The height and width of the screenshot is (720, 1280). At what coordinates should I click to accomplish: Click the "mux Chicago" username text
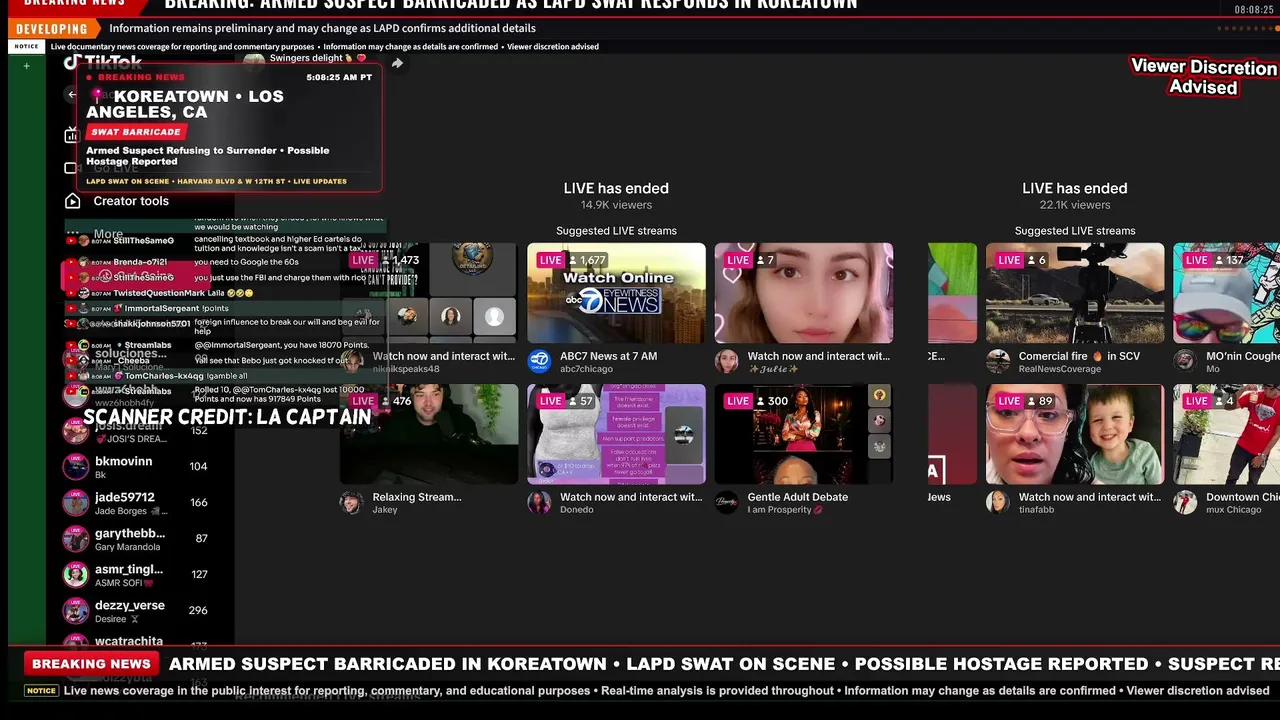(x=1235, y=510)
